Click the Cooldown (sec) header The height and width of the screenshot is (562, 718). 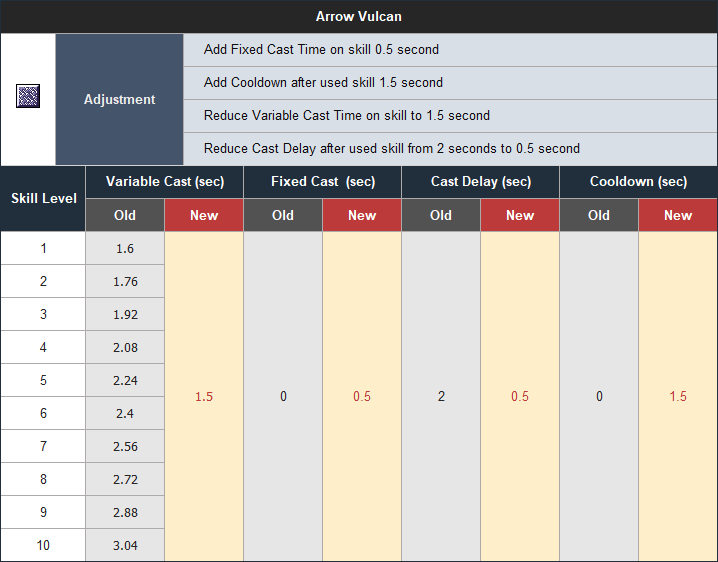[639, 182]
